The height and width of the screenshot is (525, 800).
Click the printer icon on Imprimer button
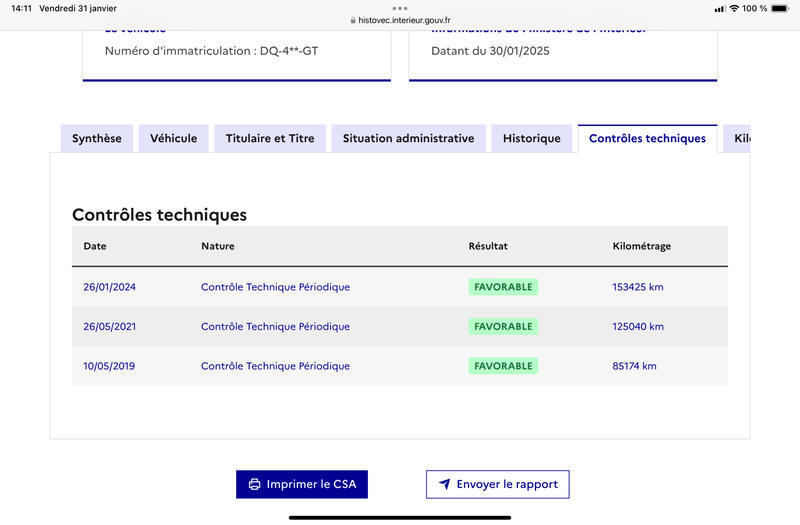click(254, 484)
